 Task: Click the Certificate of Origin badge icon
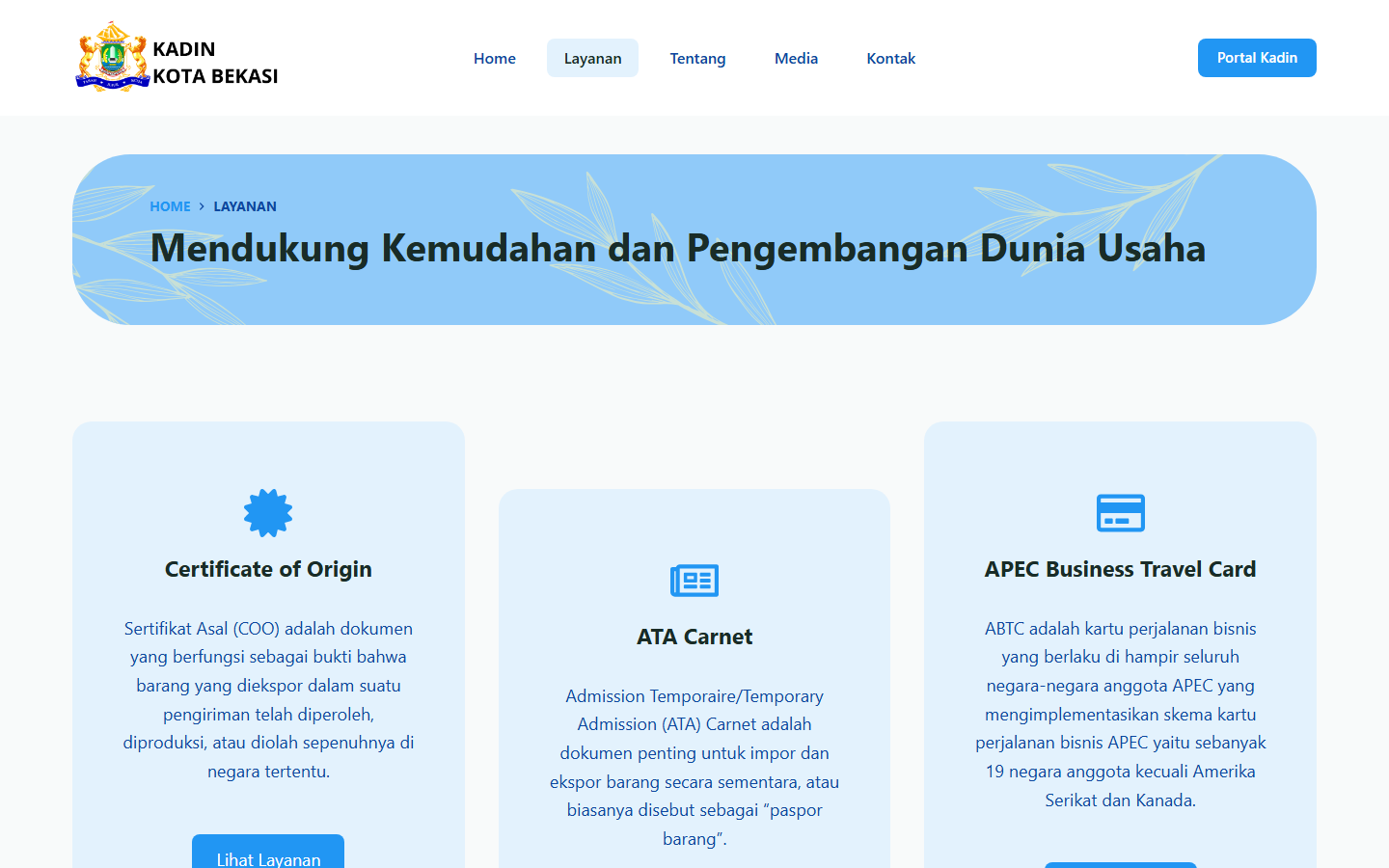tap(268, 513)
